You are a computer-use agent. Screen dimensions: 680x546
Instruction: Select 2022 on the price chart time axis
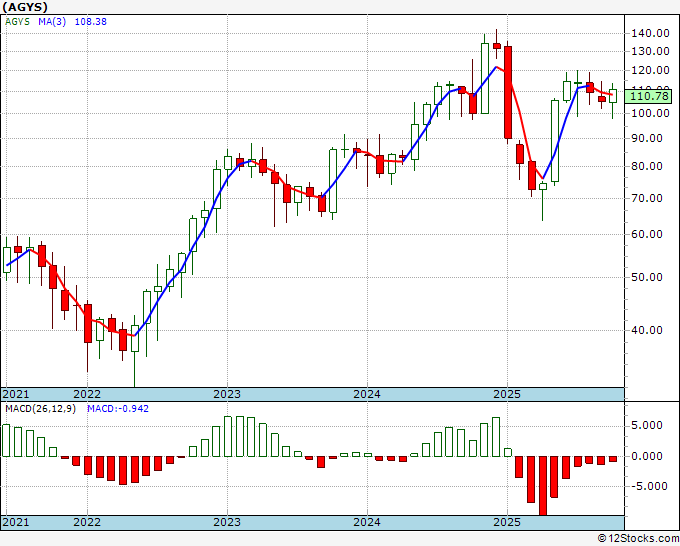[87, 394]
